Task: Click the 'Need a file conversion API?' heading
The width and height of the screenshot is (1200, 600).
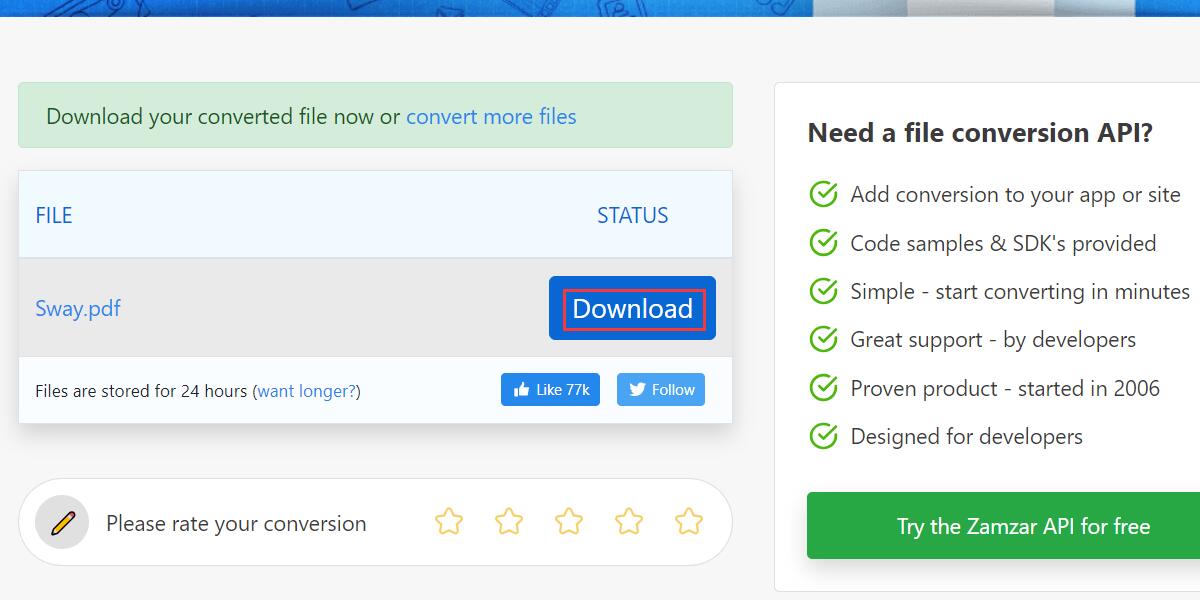Action: [980, 133]
